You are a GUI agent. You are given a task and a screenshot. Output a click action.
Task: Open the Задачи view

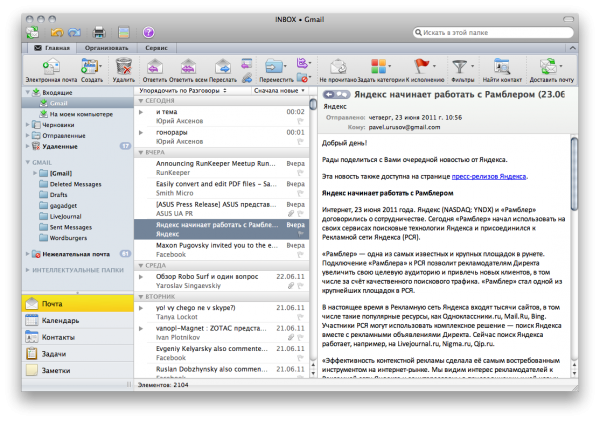click(x=78, y=354)
